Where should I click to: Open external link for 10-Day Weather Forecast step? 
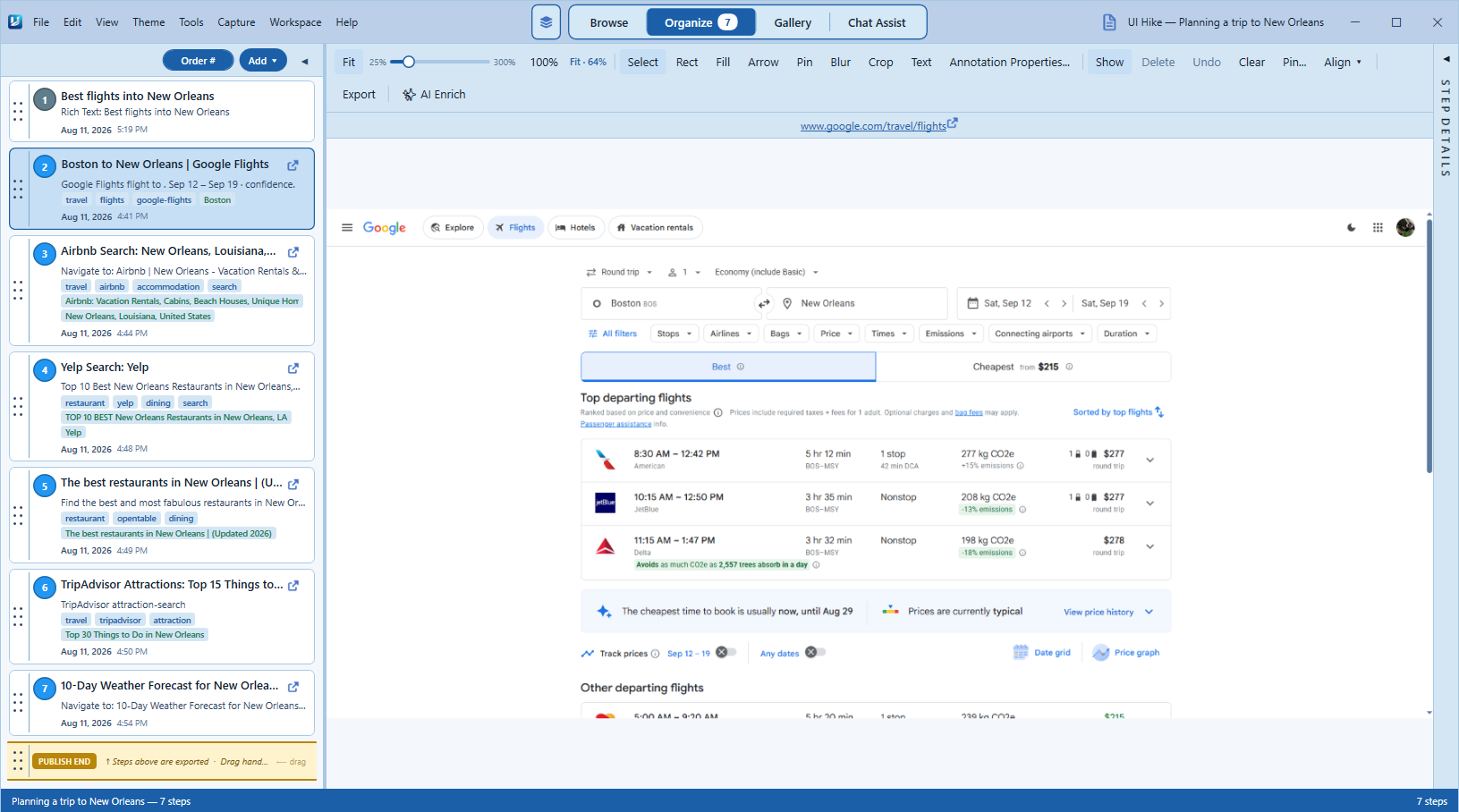pos(293,687)
